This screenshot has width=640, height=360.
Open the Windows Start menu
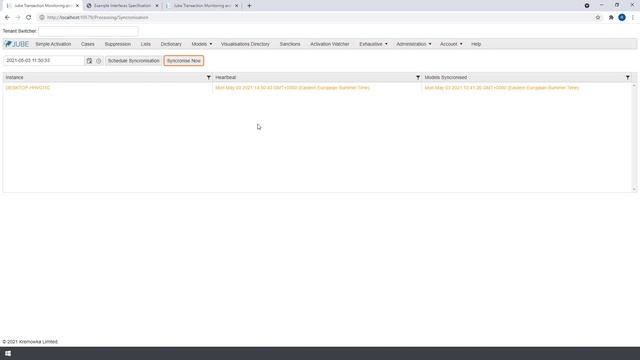[8, 353]
